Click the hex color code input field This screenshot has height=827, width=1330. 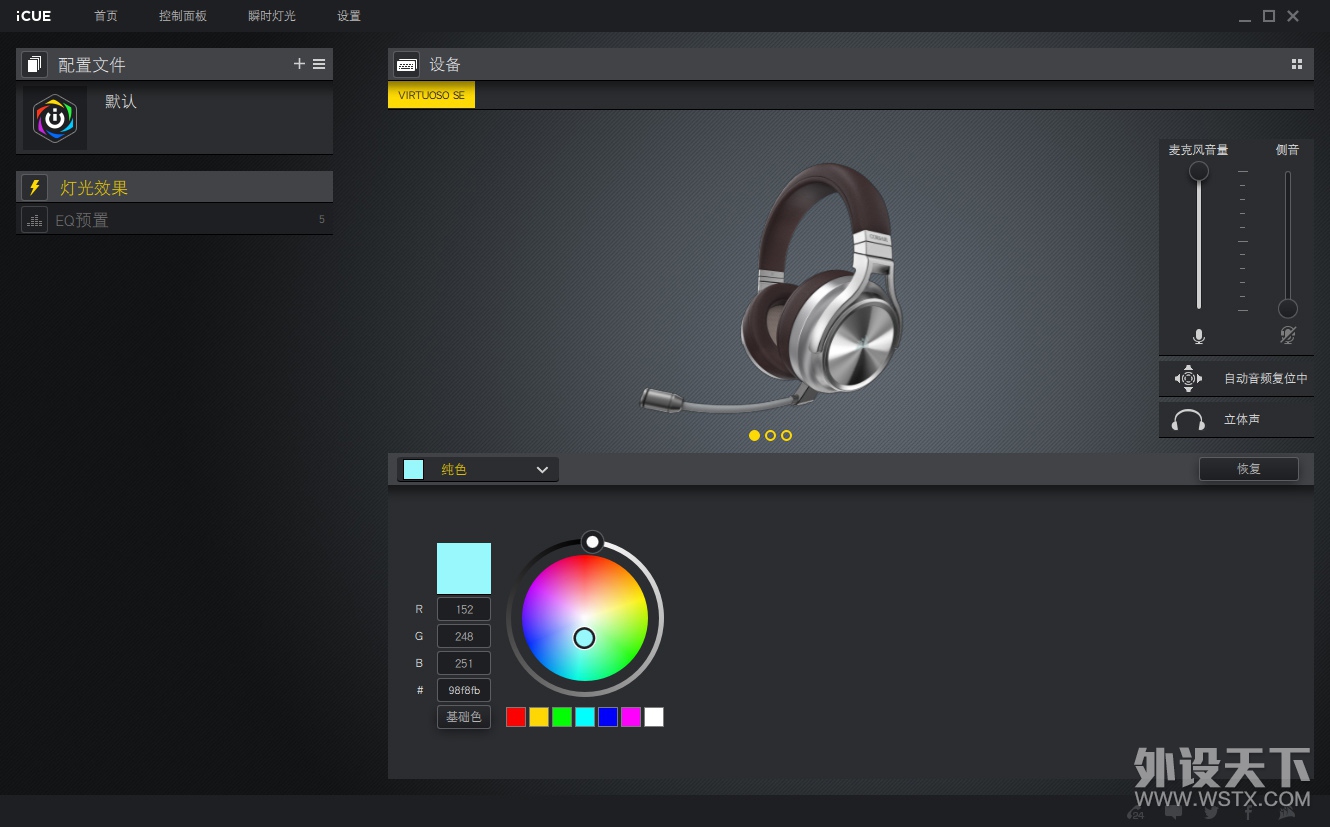click(x=464, y=690)
